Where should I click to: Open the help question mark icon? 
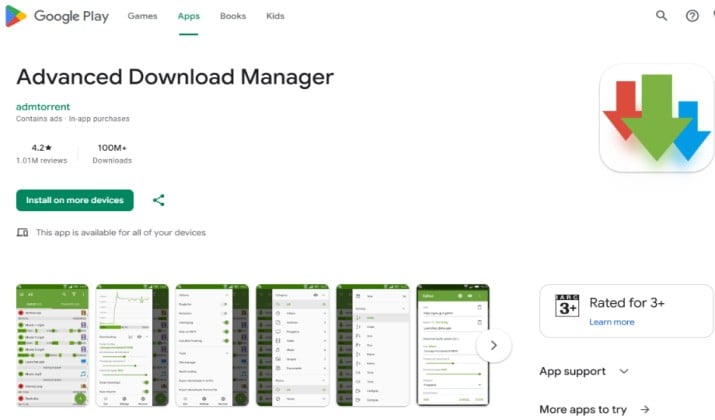(692, 16)
